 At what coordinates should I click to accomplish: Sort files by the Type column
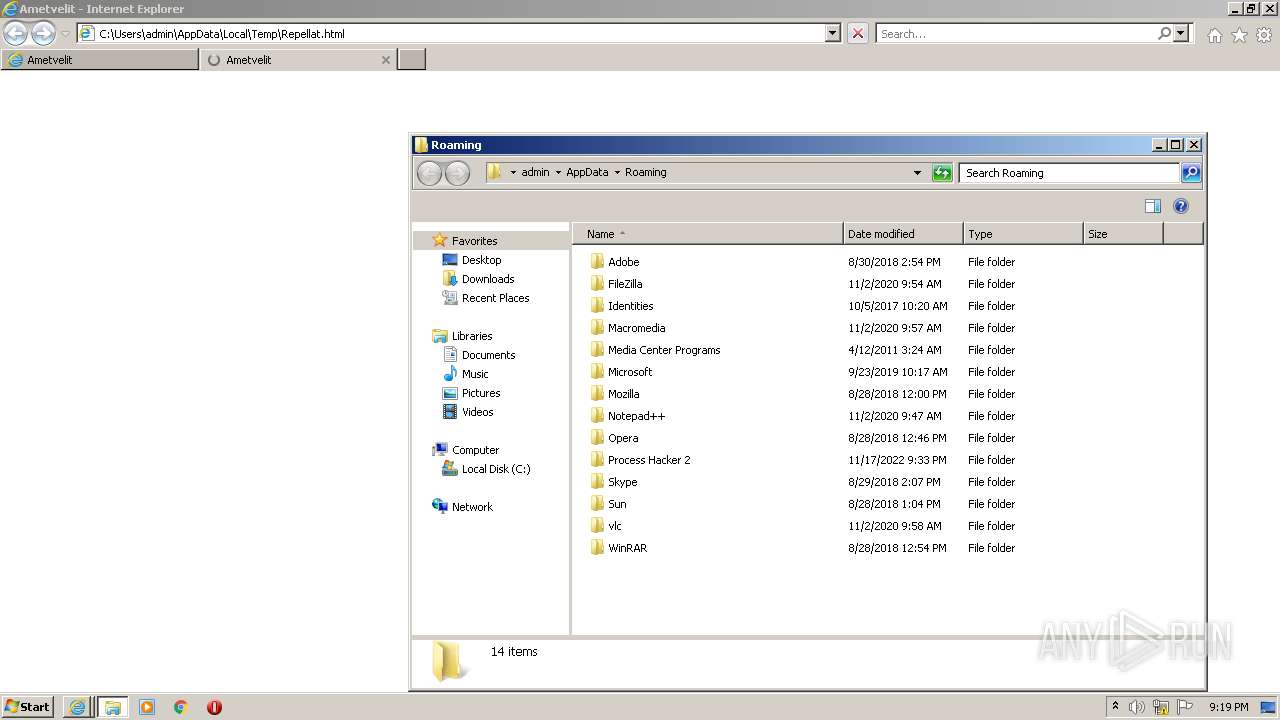pos(1023,234)
